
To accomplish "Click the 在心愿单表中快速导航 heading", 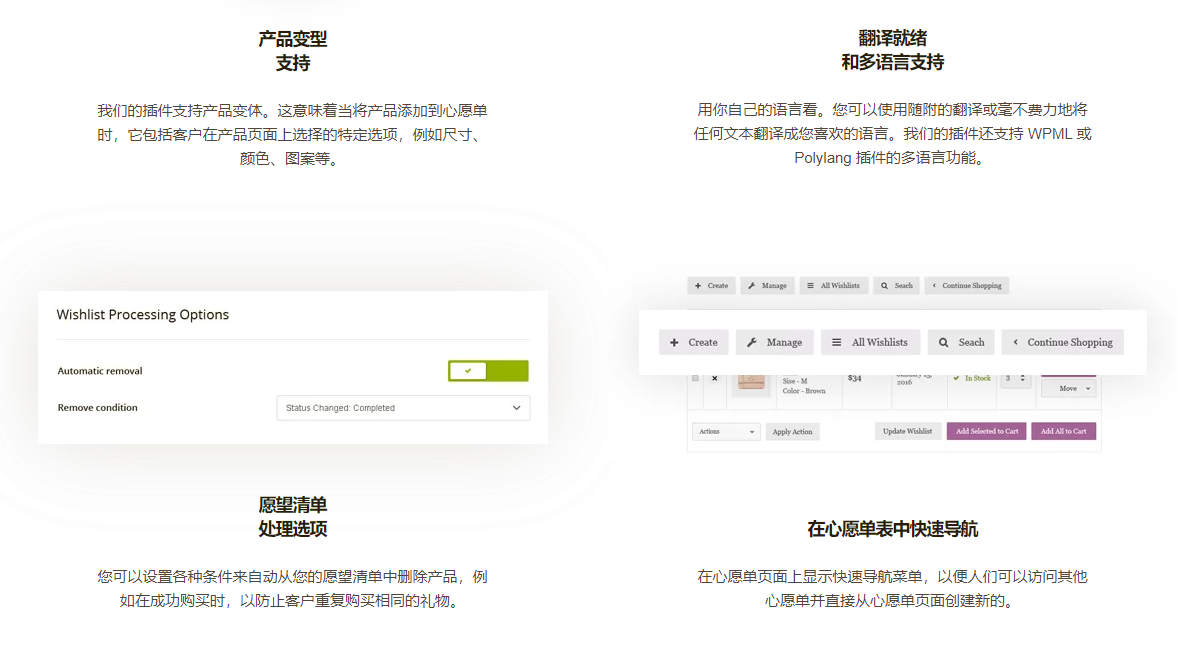I will click(x=893, y=529).
